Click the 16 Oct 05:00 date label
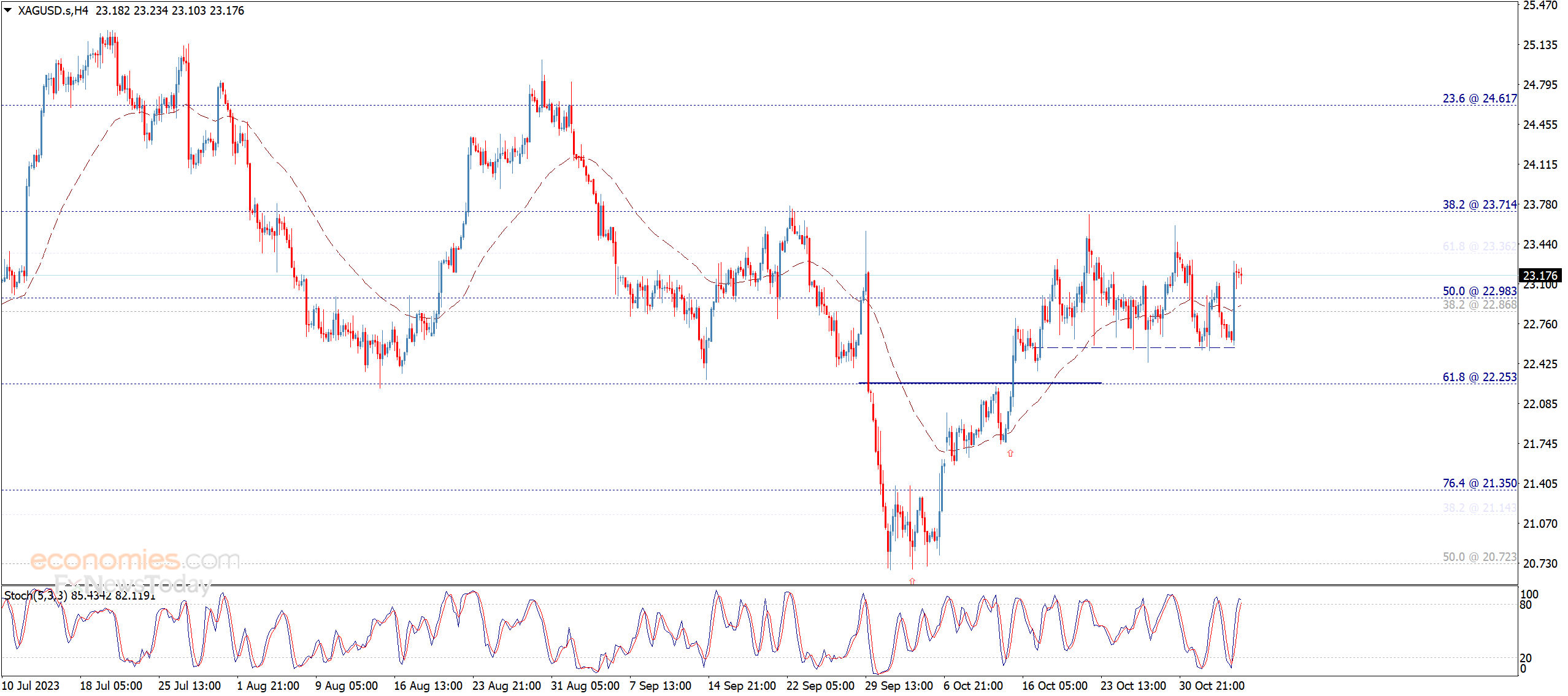 pyautogui.click(x=1055, y=686)
